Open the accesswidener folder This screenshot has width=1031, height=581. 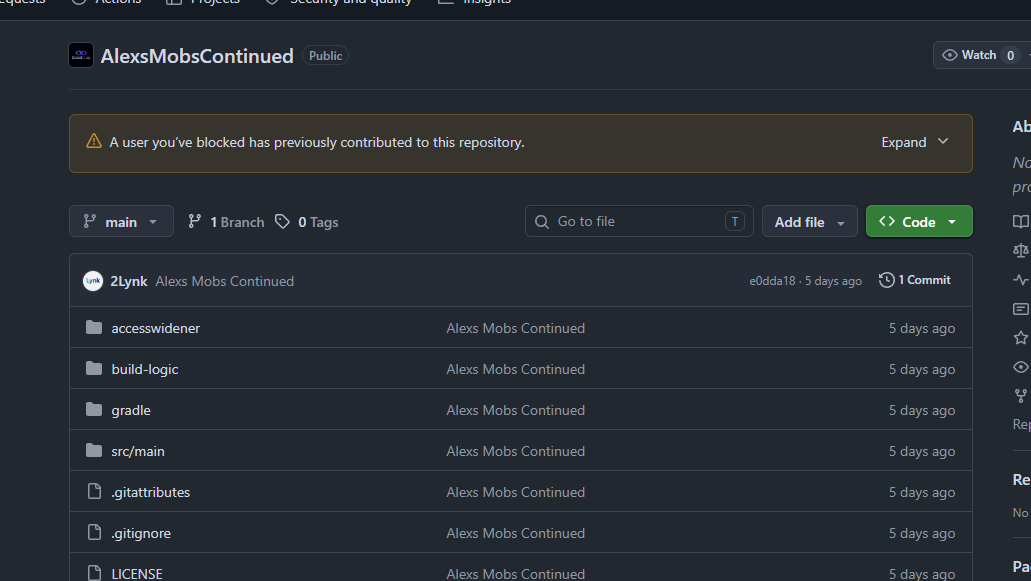tap(156, 328)
